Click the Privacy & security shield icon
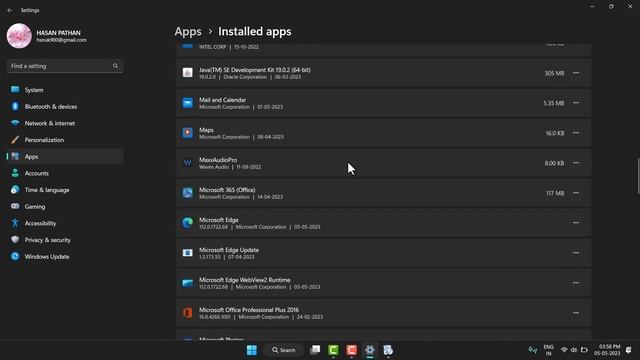The image size is (640, 360). click(x=15, y=240)
